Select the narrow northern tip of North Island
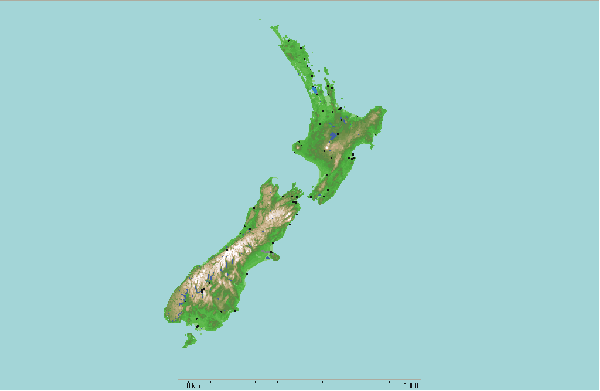 (277, 31)
